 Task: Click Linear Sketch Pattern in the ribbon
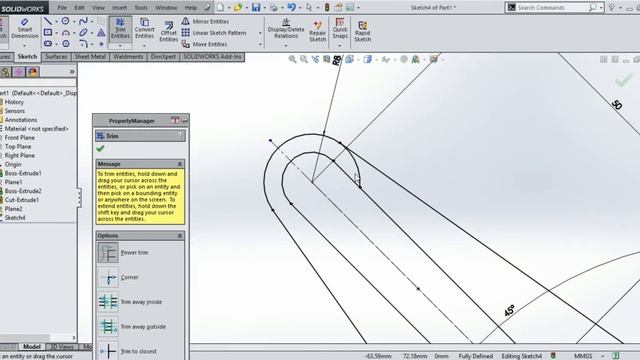214,33
